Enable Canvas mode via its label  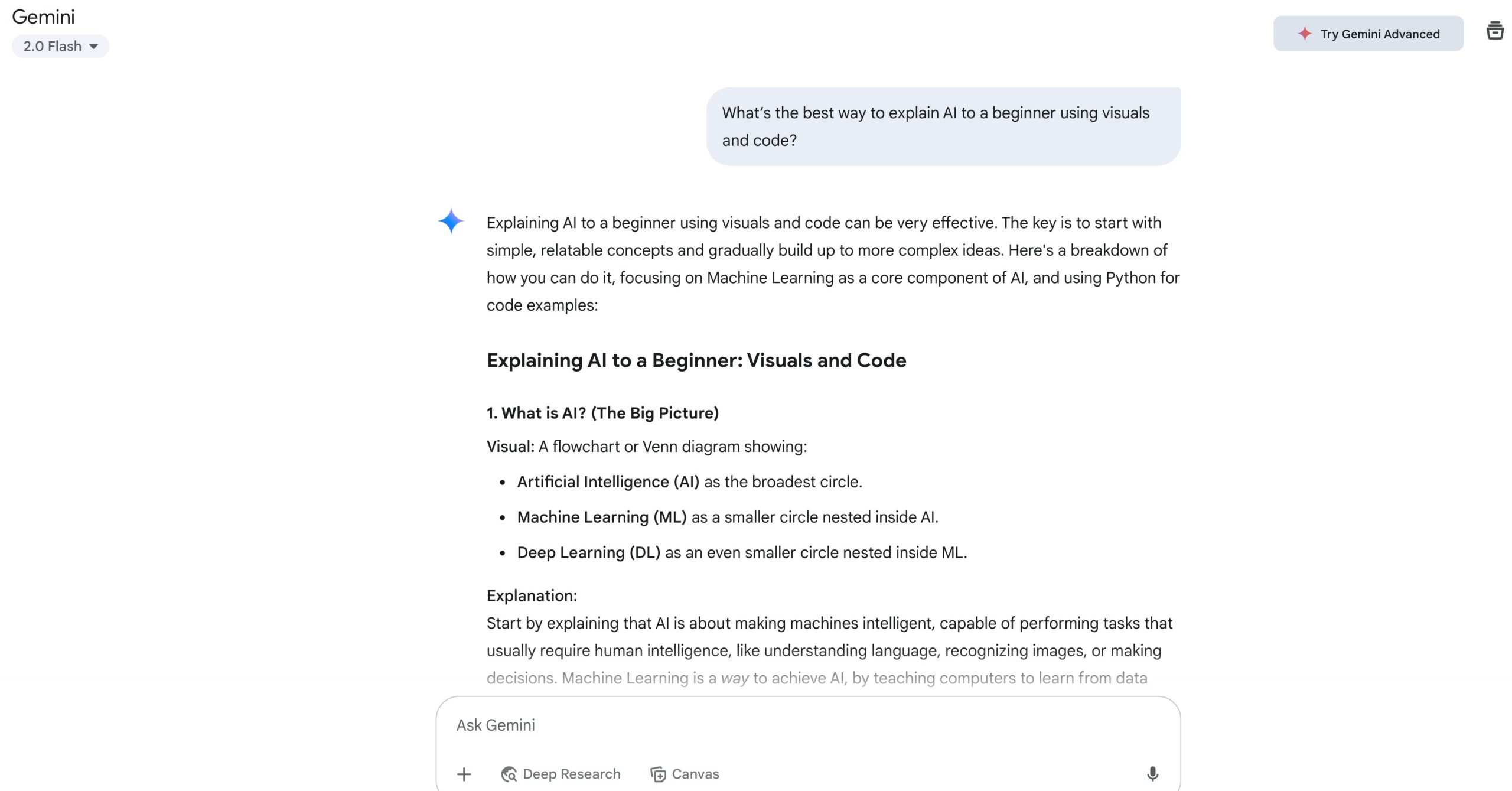(x=696, y=774)
